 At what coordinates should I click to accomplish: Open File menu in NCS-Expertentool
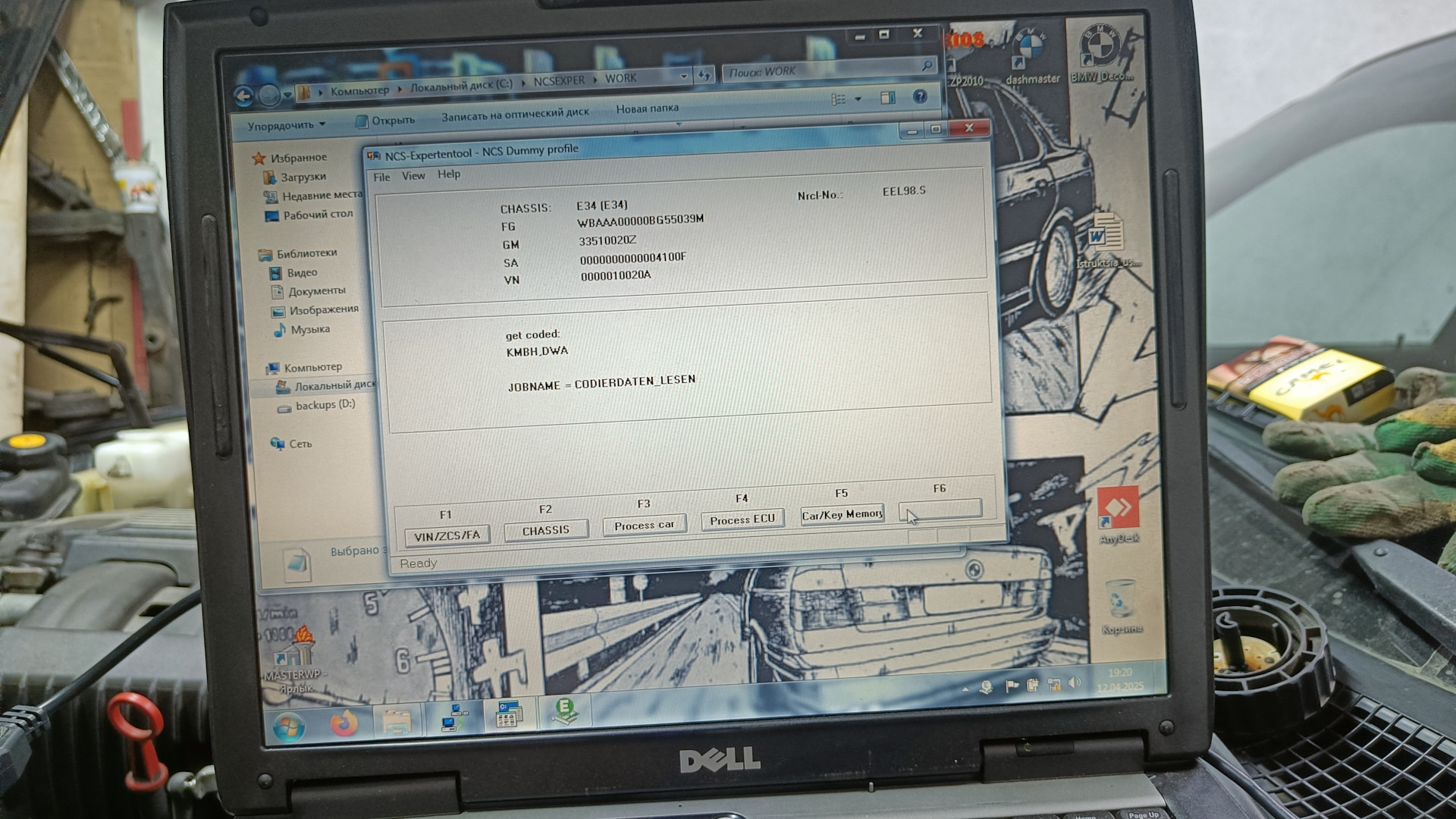point(381,177)
